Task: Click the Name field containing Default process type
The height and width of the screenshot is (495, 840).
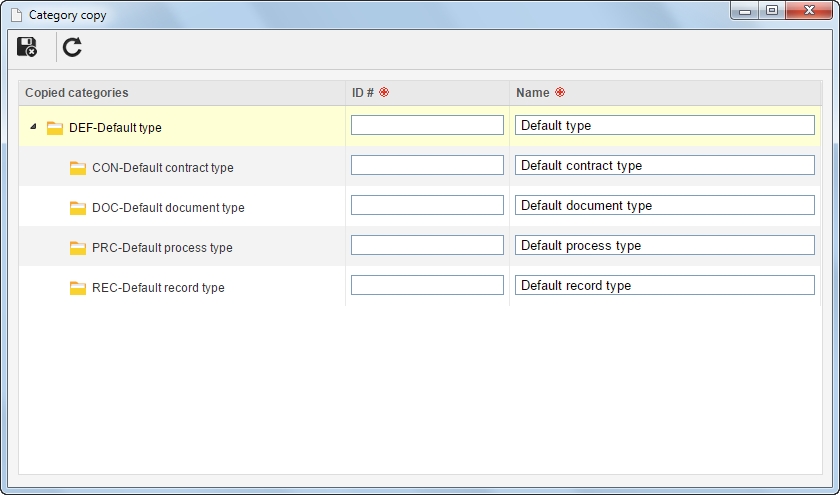Action: tap(665, 245)
